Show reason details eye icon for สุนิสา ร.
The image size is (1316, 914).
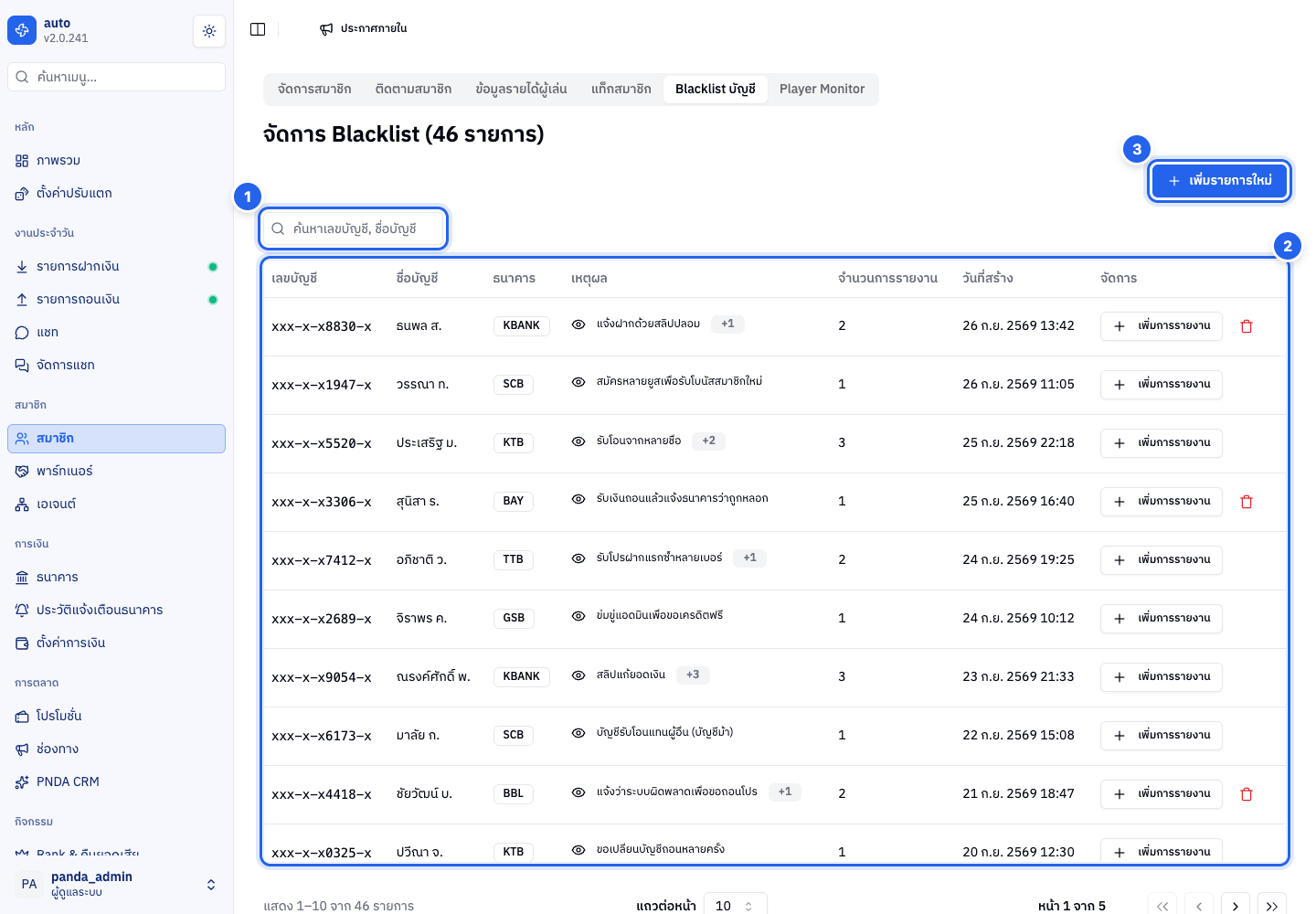coord(578,499)
